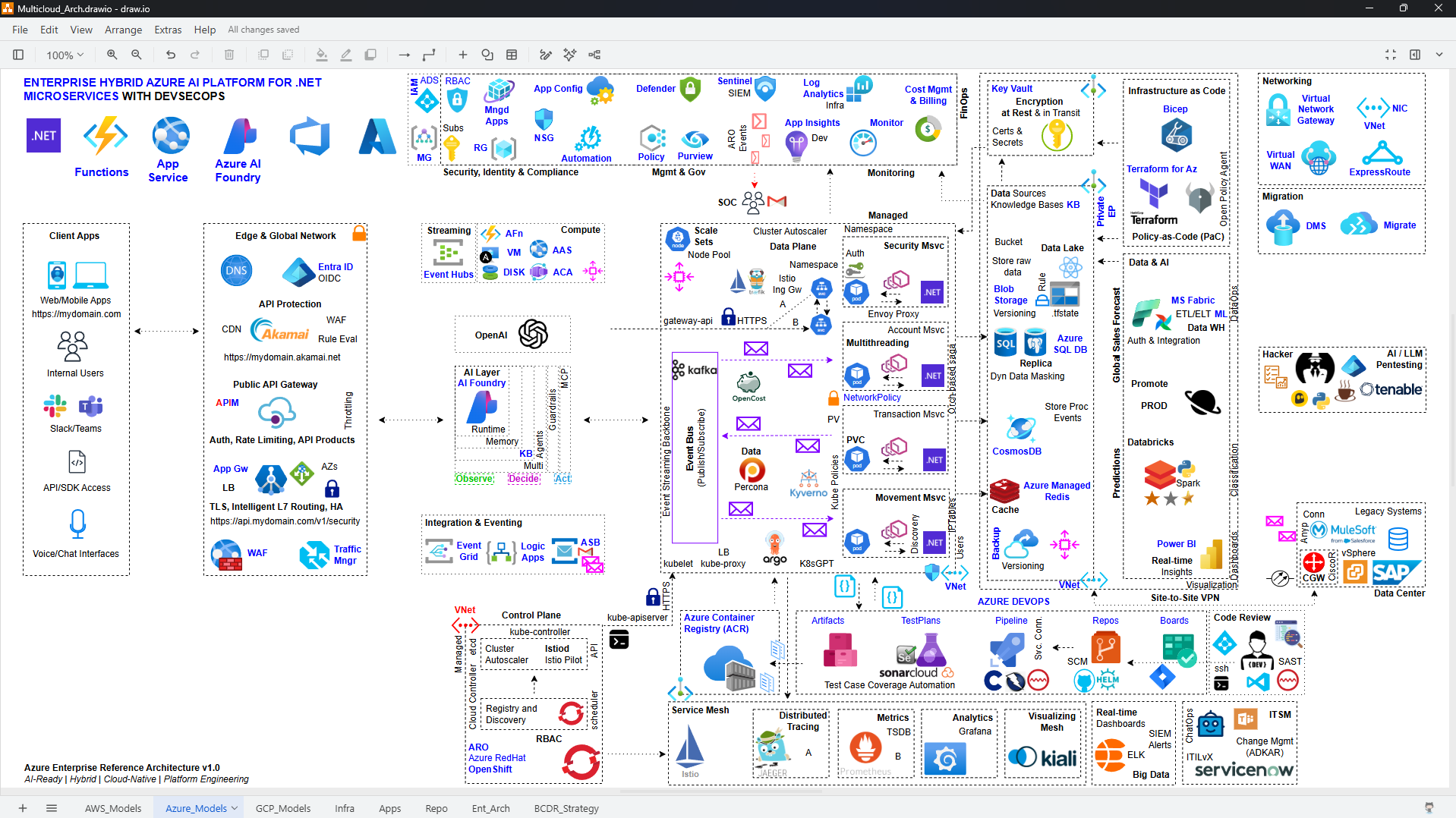Select the diagram title text block
The height and width of the screenshot is (818, 1456).
[x=172, y=89]
